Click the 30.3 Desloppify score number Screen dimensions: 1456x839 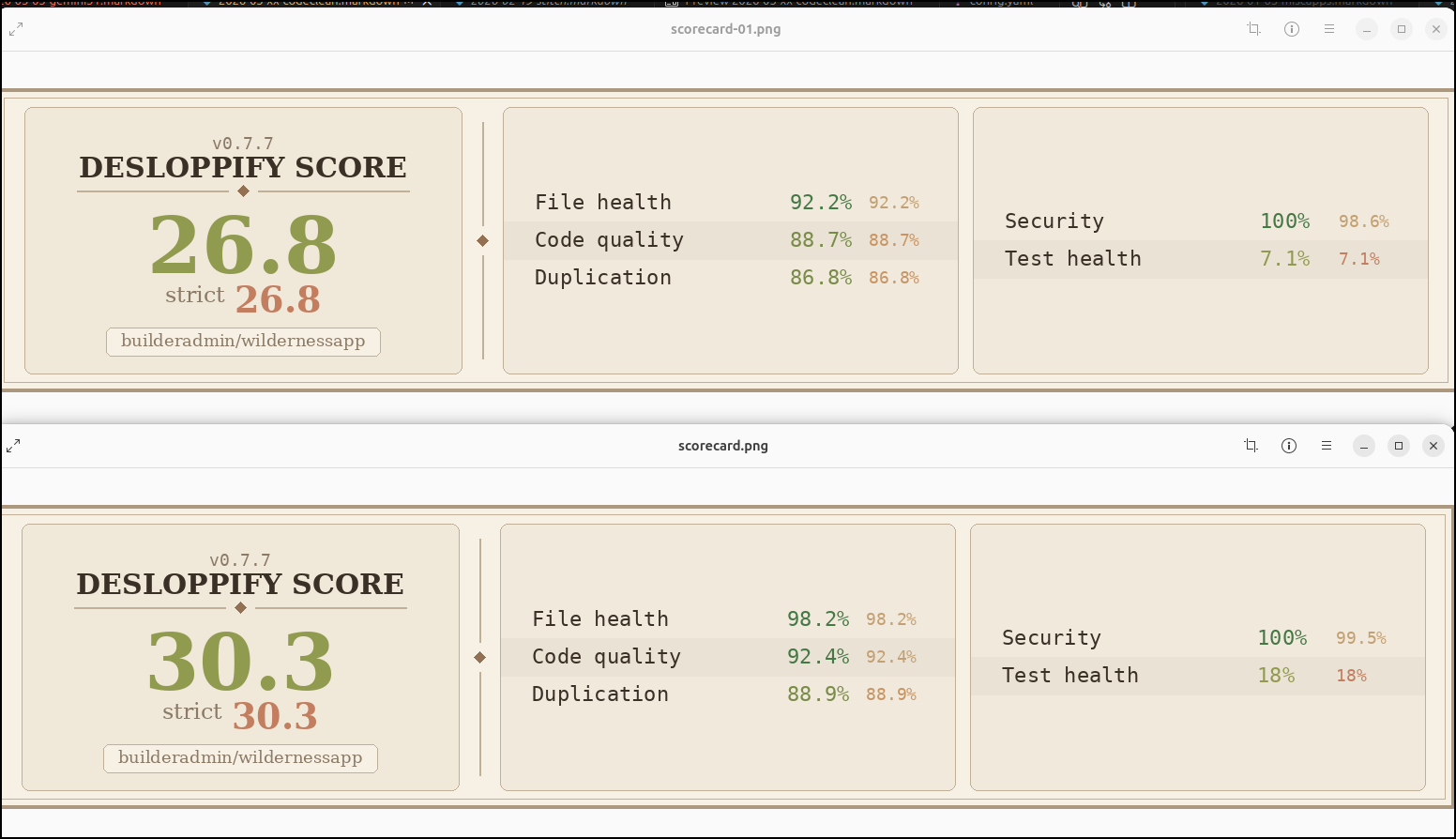[x=240, y=662]
